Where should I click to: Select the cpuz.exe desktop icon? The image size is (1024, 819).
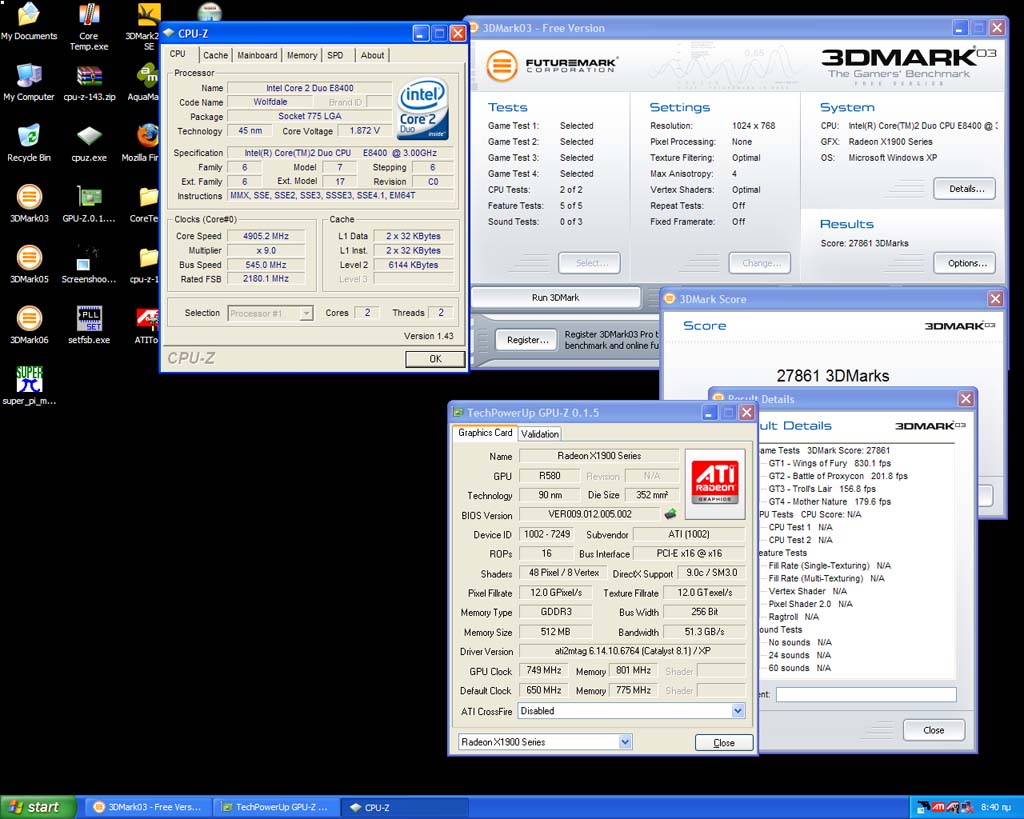click(89, 143)
